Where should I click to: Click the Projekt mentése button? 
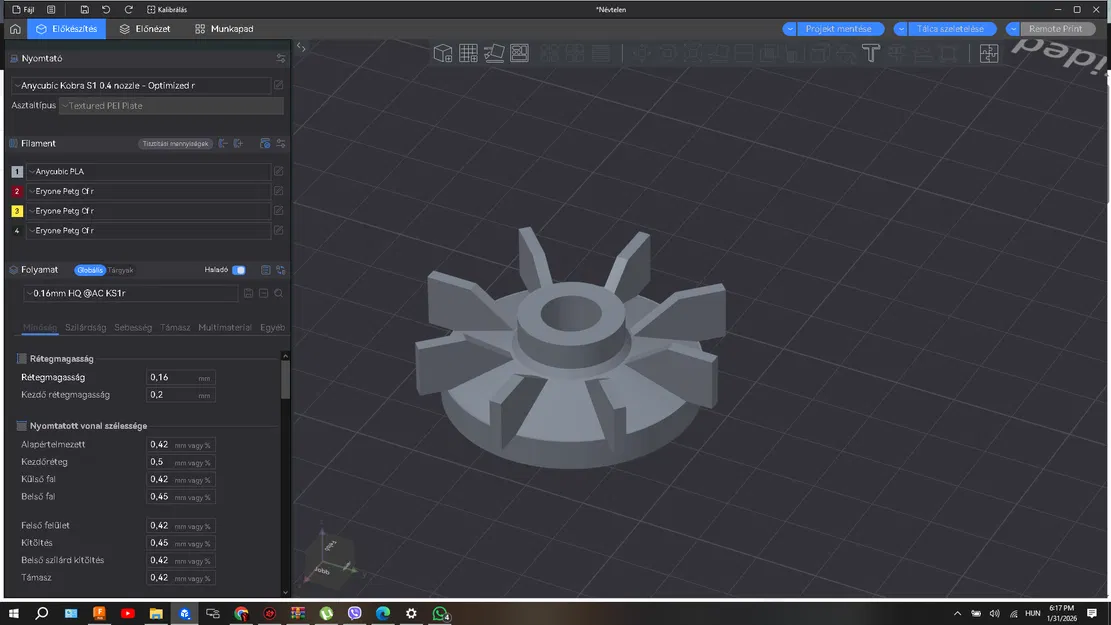[840, 29]
